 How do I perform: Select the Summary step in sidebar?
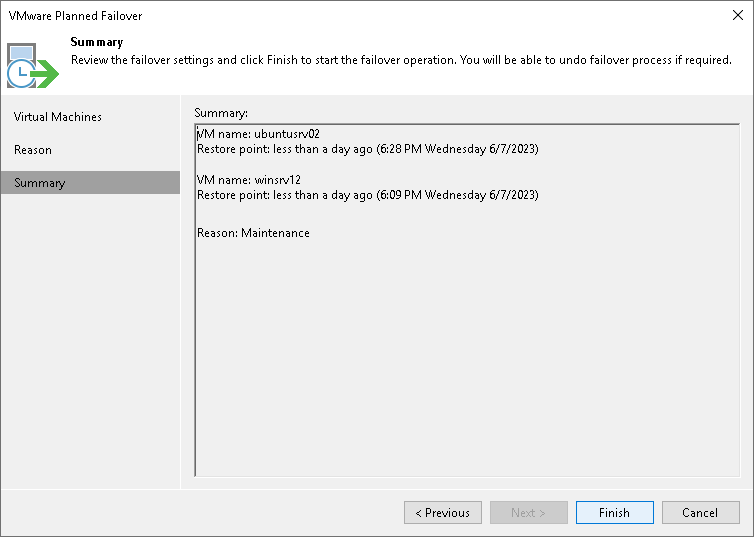point(90,183)
